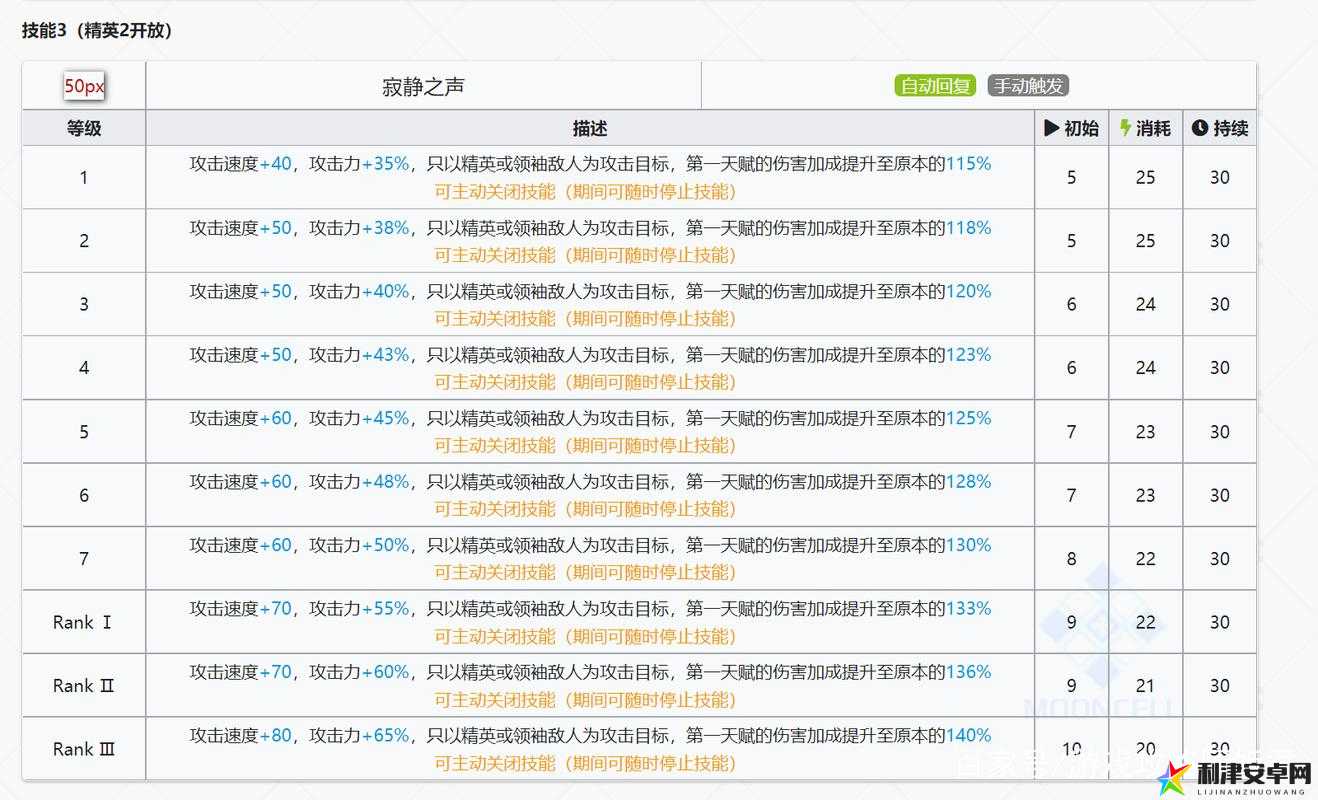Click the 133% value in Rank Ⅰ description
The width and height of the screenshot is (1318, 800).
tap(968, 609)
